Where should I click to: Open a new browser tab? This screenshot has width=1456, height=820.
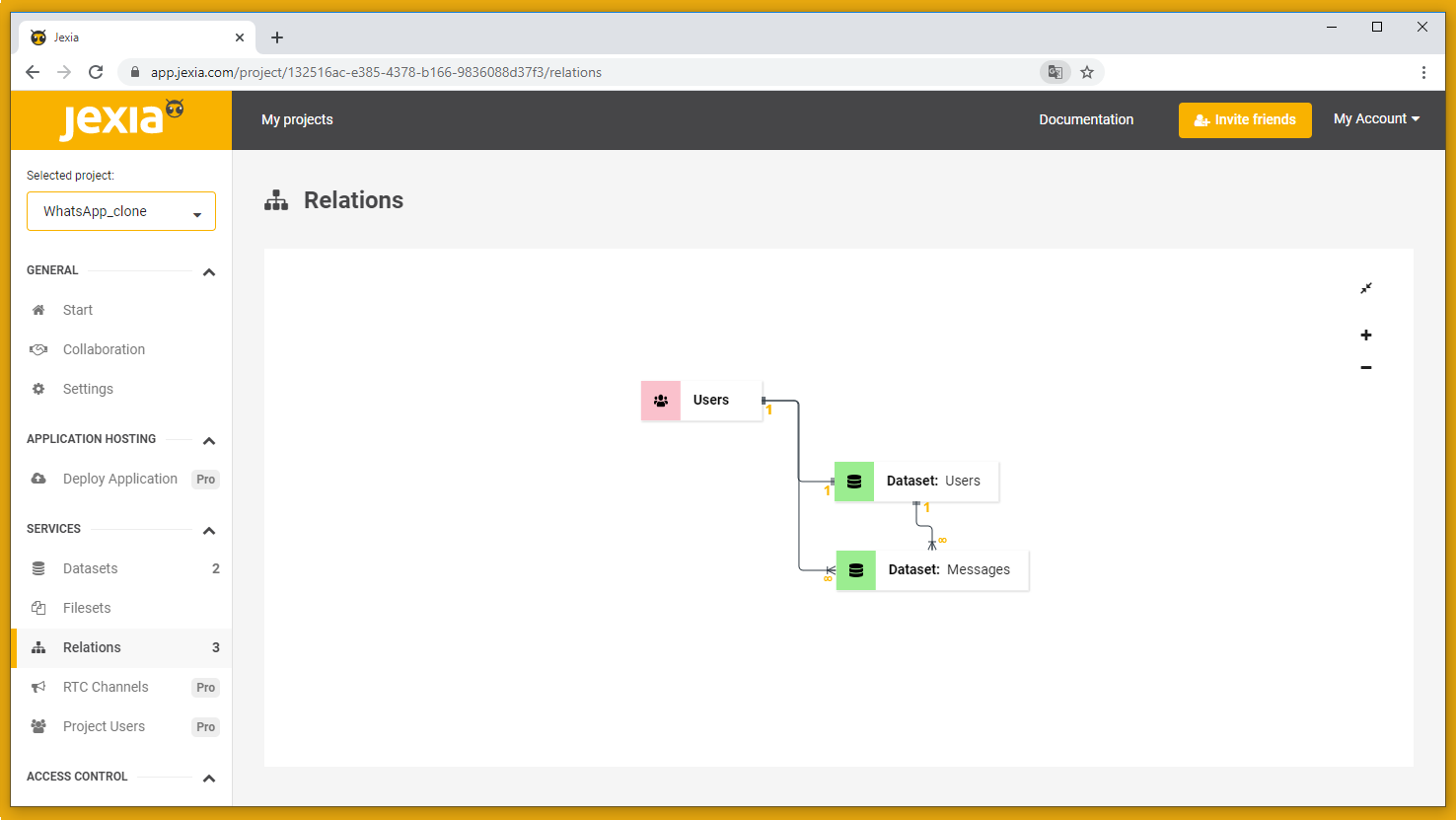click(277, 37)
